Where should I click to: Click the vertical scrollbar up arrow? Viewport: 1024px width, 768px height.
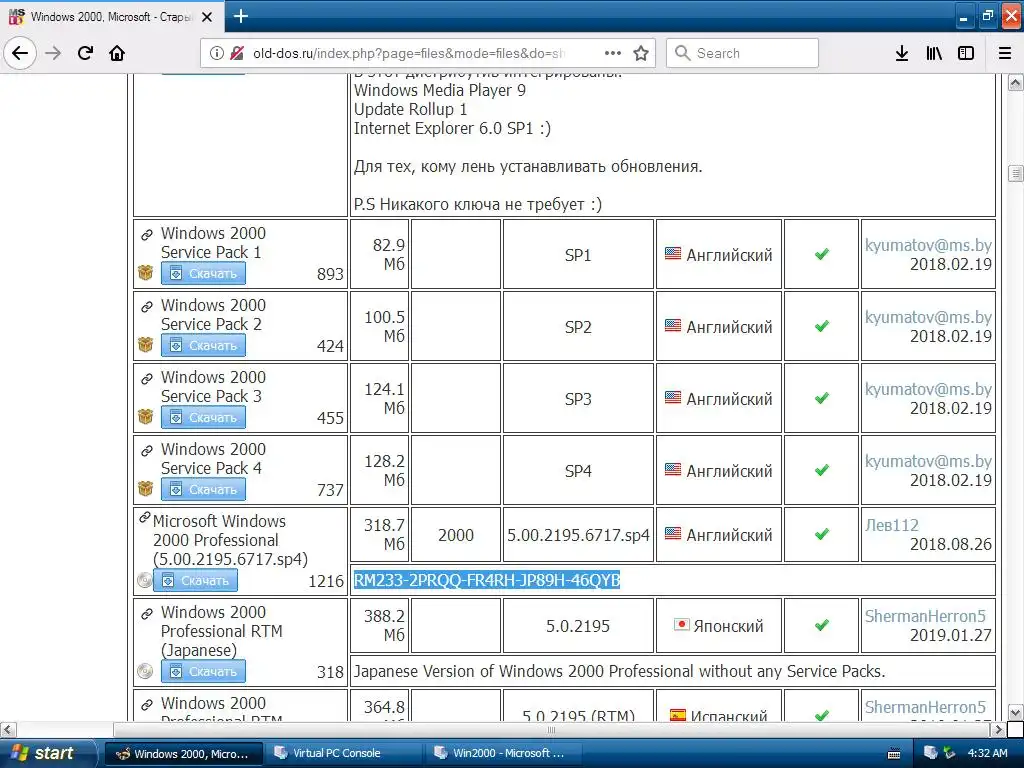point(1016,82)
